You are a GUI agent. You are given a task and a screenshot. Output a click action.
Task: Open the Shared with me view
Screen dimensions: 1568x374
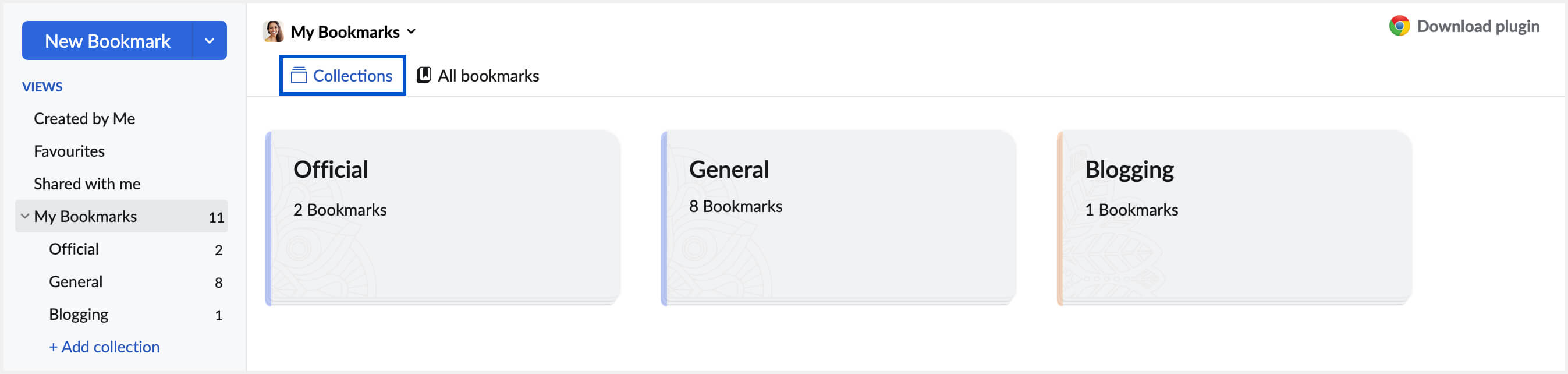[x=87, y=184]
